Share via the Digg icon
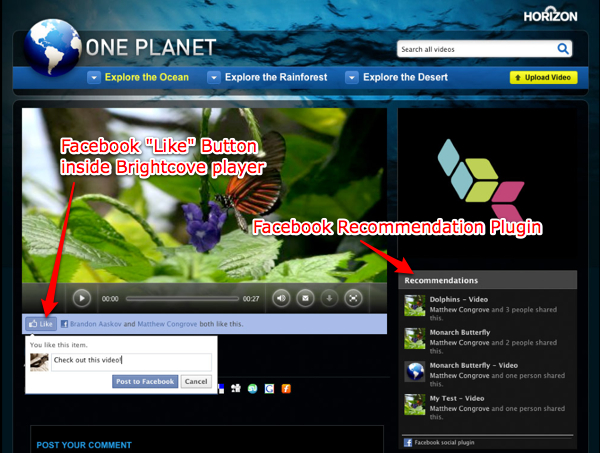Viewport: 600px width, 453px height. click(236, 389)
